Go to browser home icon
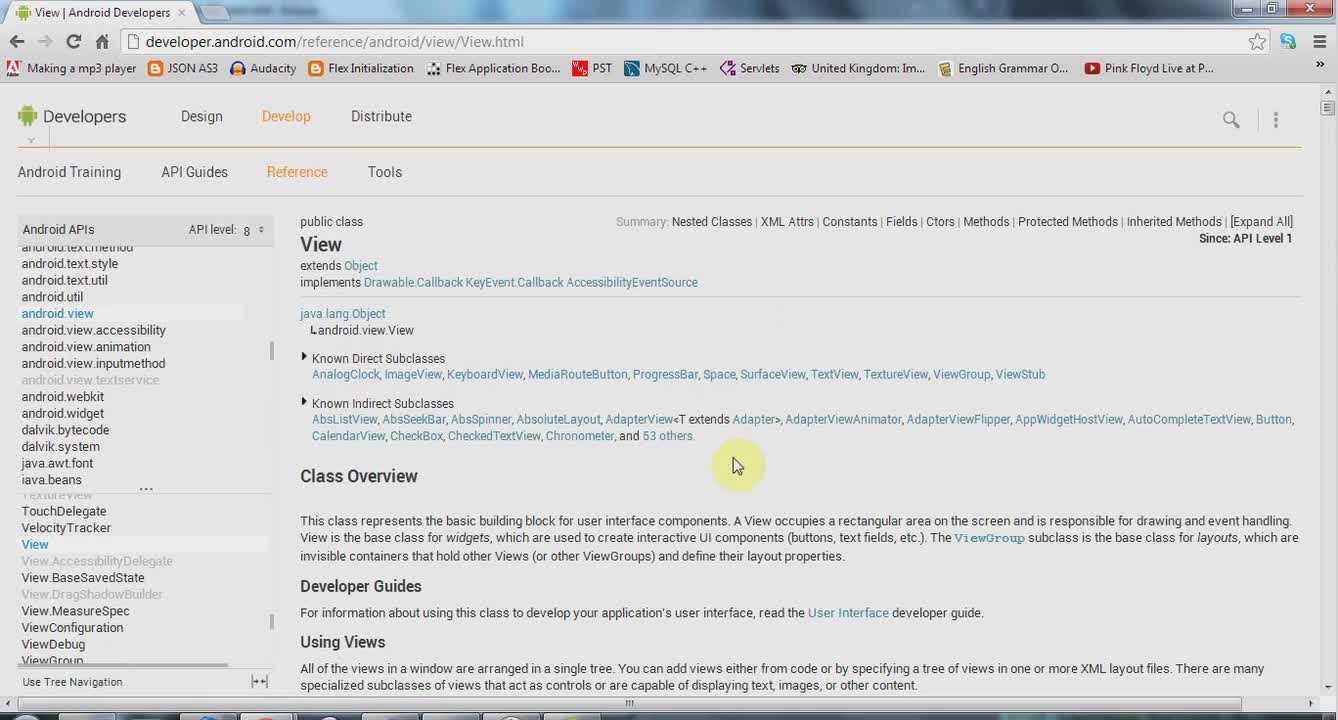The width and height of the screenshot is (1338, 720). pos(102,41)
